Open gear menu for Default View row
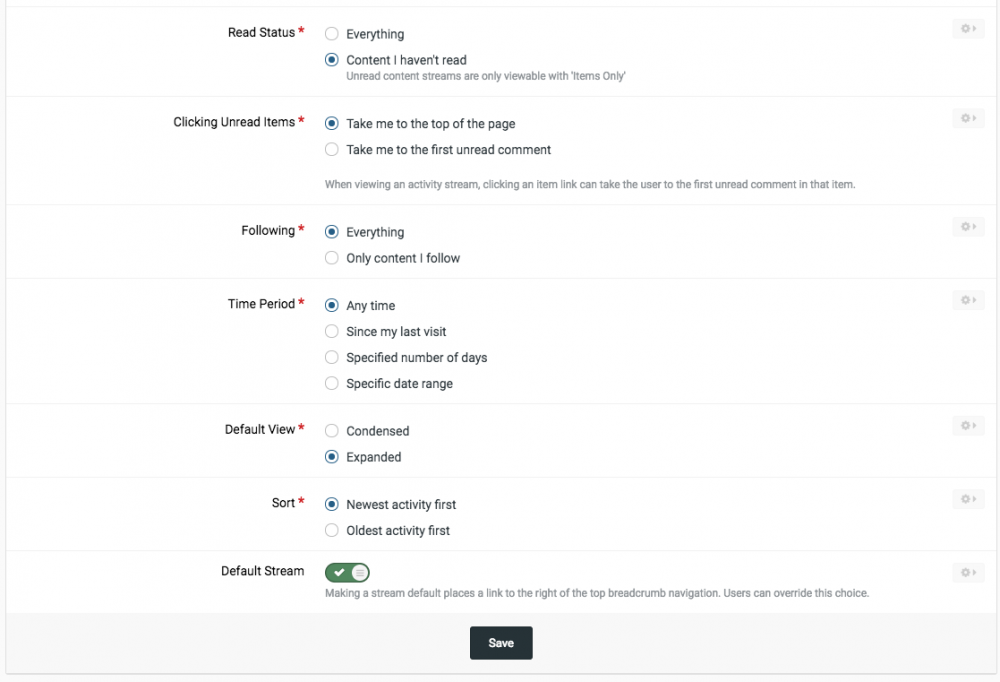 968,426
